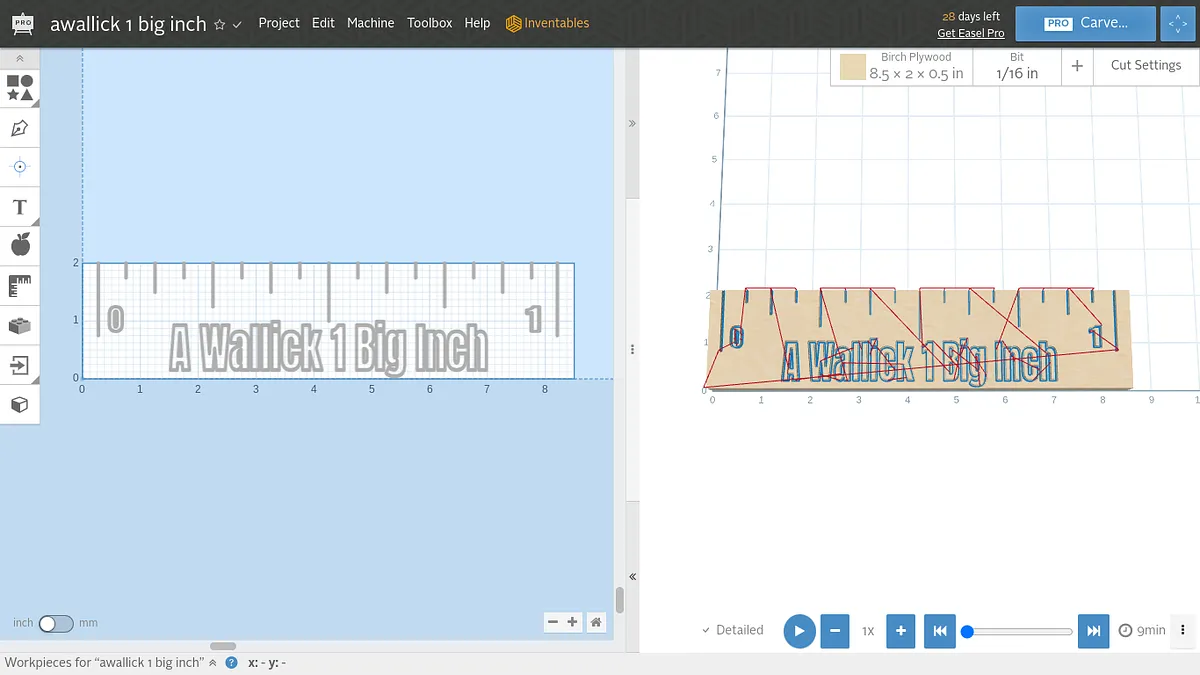This screenshot has width=1200, height=675.
Task: Open the Text tool
Action: click(20, 207)
